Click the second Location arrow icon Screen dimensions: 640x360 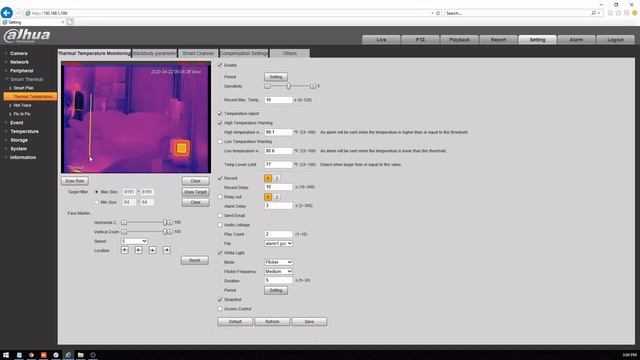[139, 250]
